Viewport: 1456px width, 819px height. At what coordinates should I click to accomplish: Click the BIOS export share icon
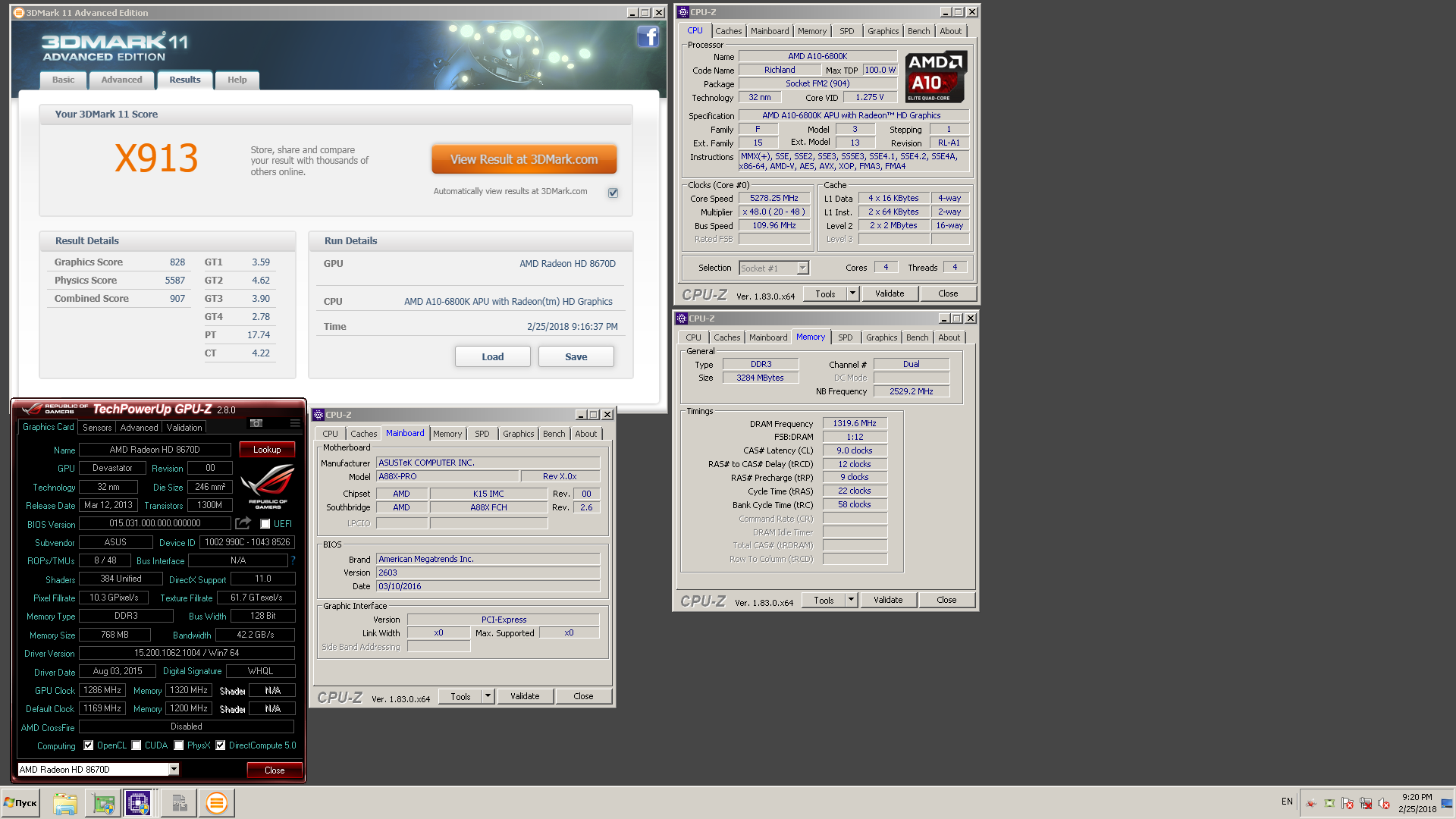click(243, 523)
